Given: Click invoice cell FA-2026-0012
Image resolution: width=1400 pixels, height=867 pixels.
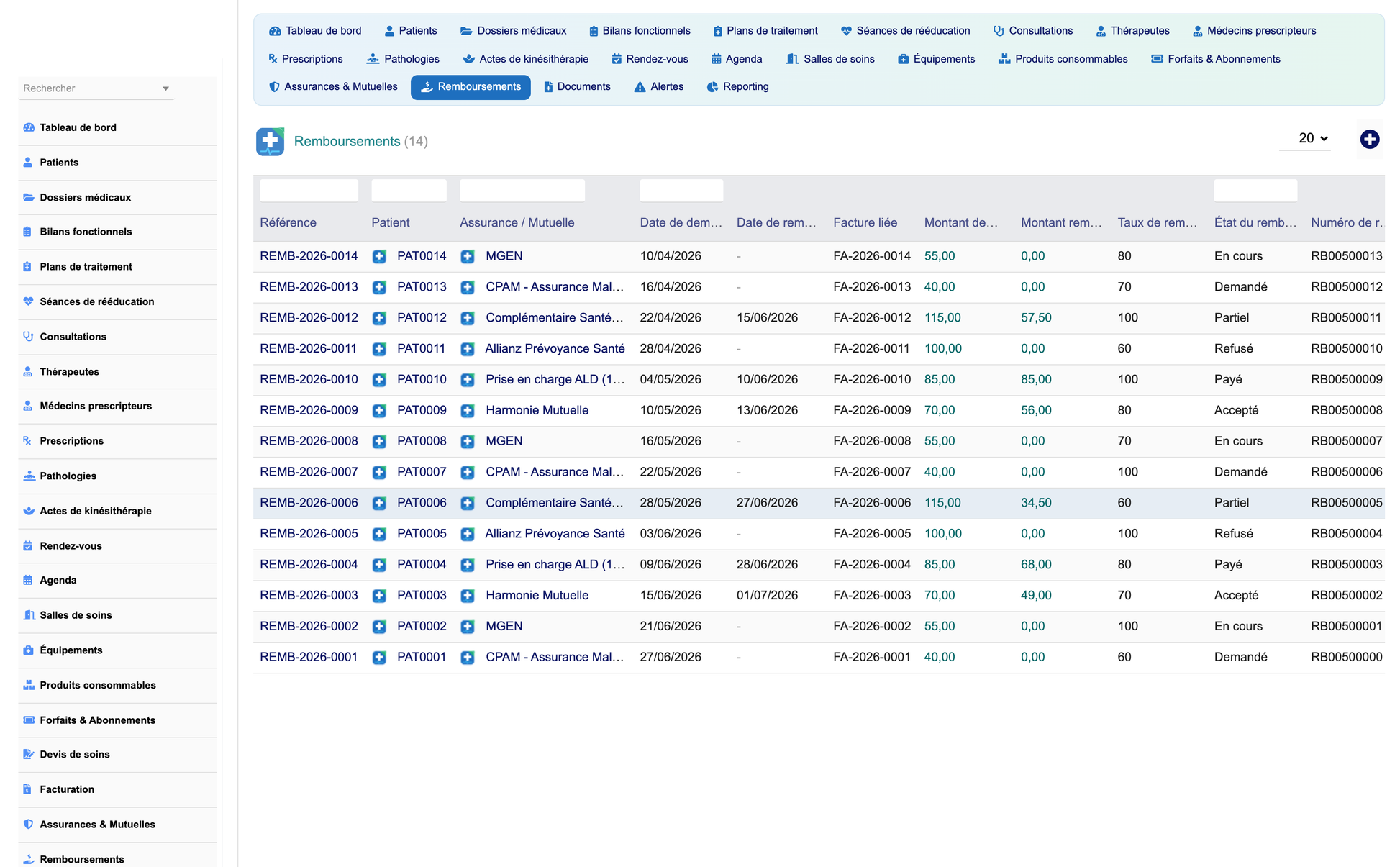Looking at the screenshot, I should click(x=872, y=318).
